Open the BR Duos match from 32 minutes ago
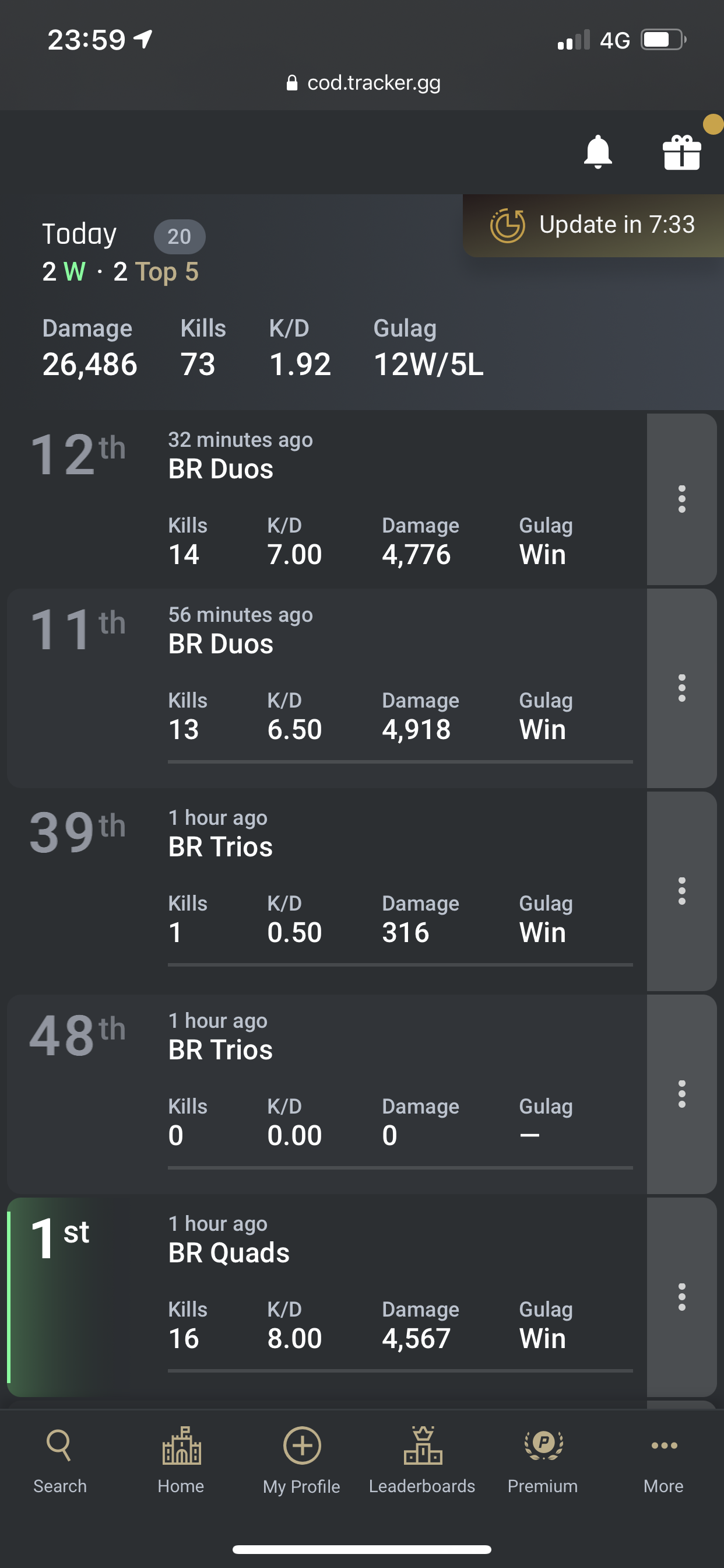This screenshot has width=724, height=1568. 326,499
